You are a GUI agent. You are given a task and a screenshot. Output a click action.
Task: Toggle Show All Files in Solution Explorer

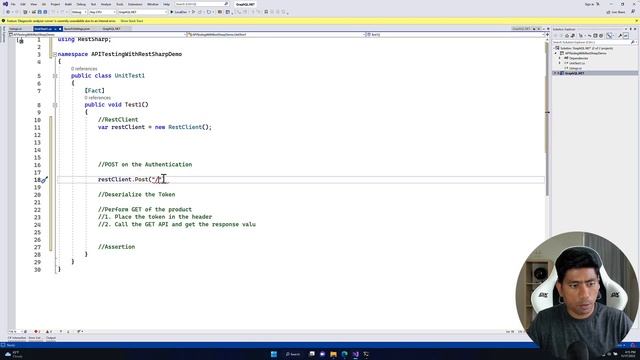(601, 36)
